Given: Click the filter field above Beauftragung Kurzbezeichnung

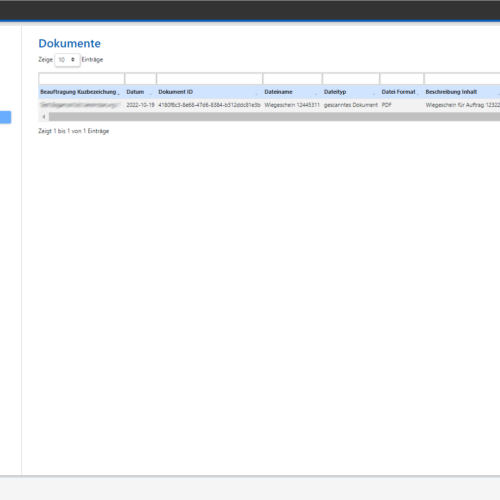Looking at the screenshot, I should coord(82,79).
